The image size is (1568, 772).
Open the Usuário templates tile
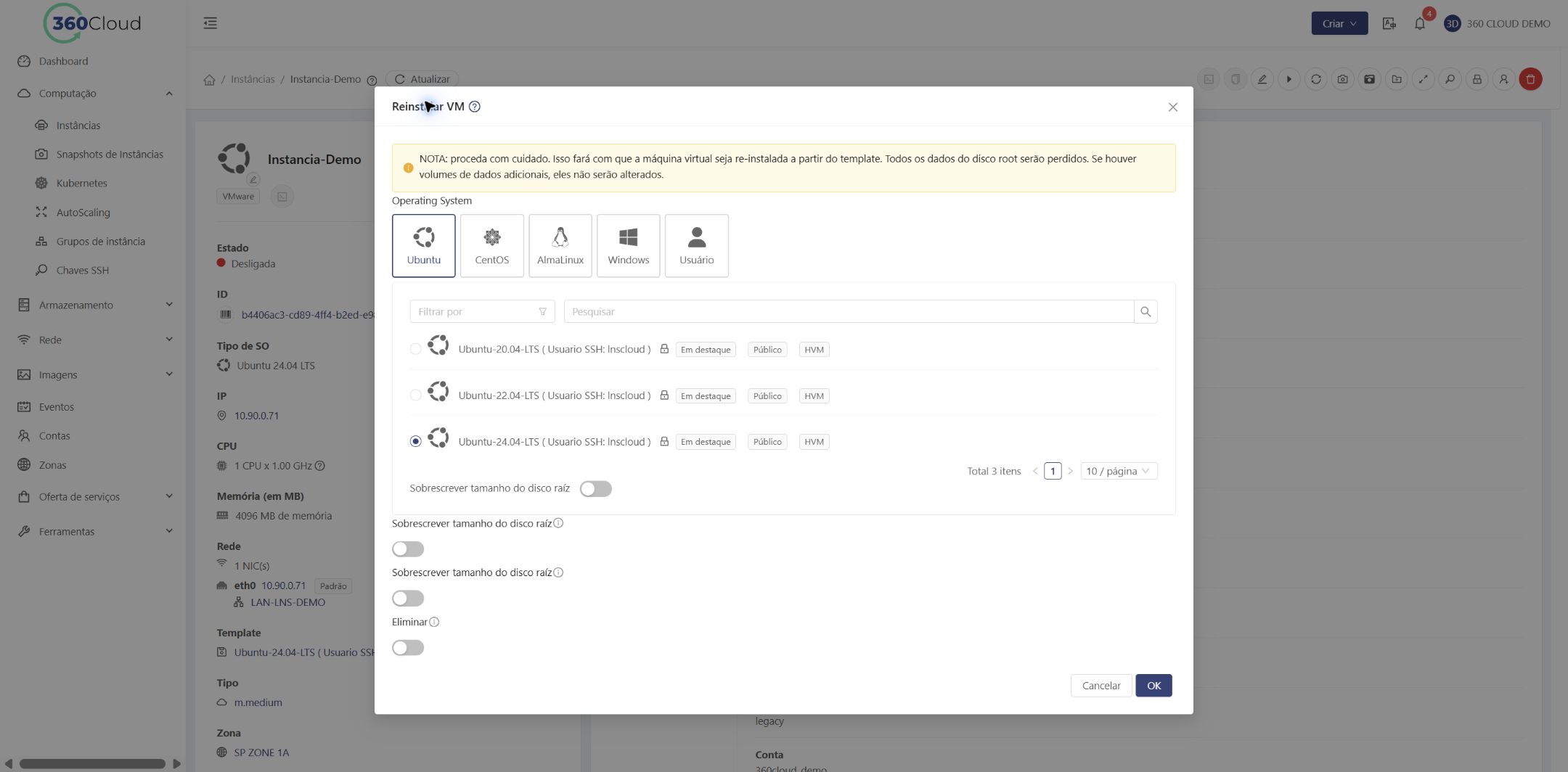pos(696,245)
